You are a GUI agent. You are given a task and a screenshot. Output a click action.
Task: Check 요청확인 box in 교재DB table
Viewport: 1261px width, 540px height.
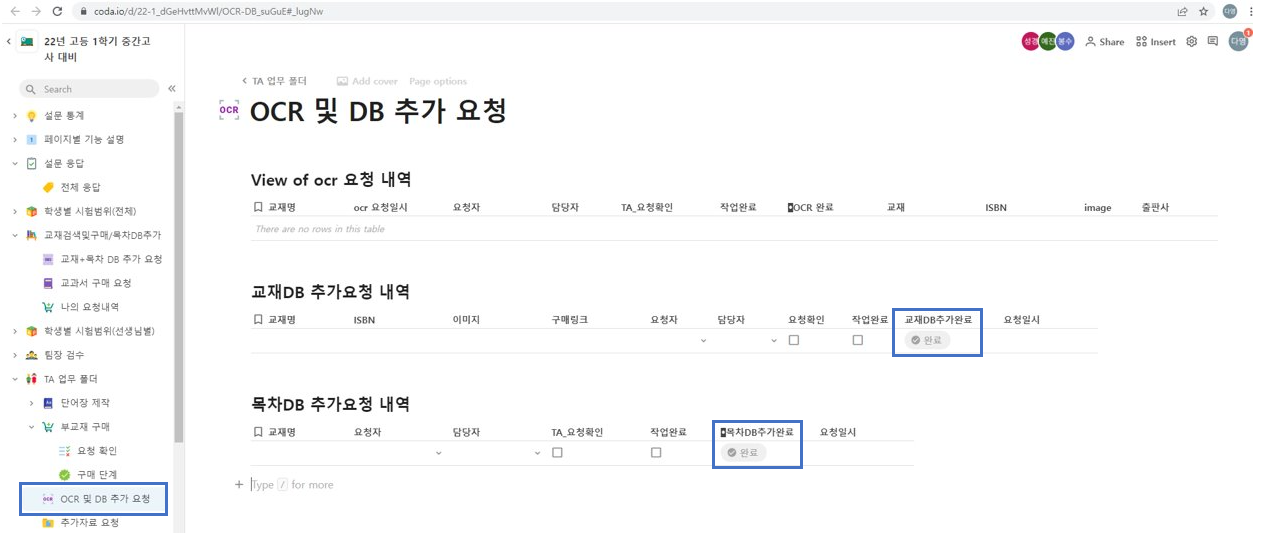793,340
